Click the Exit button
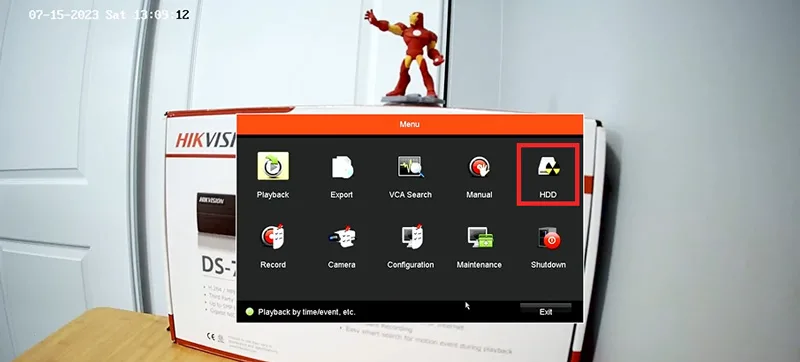The width and height of the screenshot is (800, 362). click(x=545, y=311)
